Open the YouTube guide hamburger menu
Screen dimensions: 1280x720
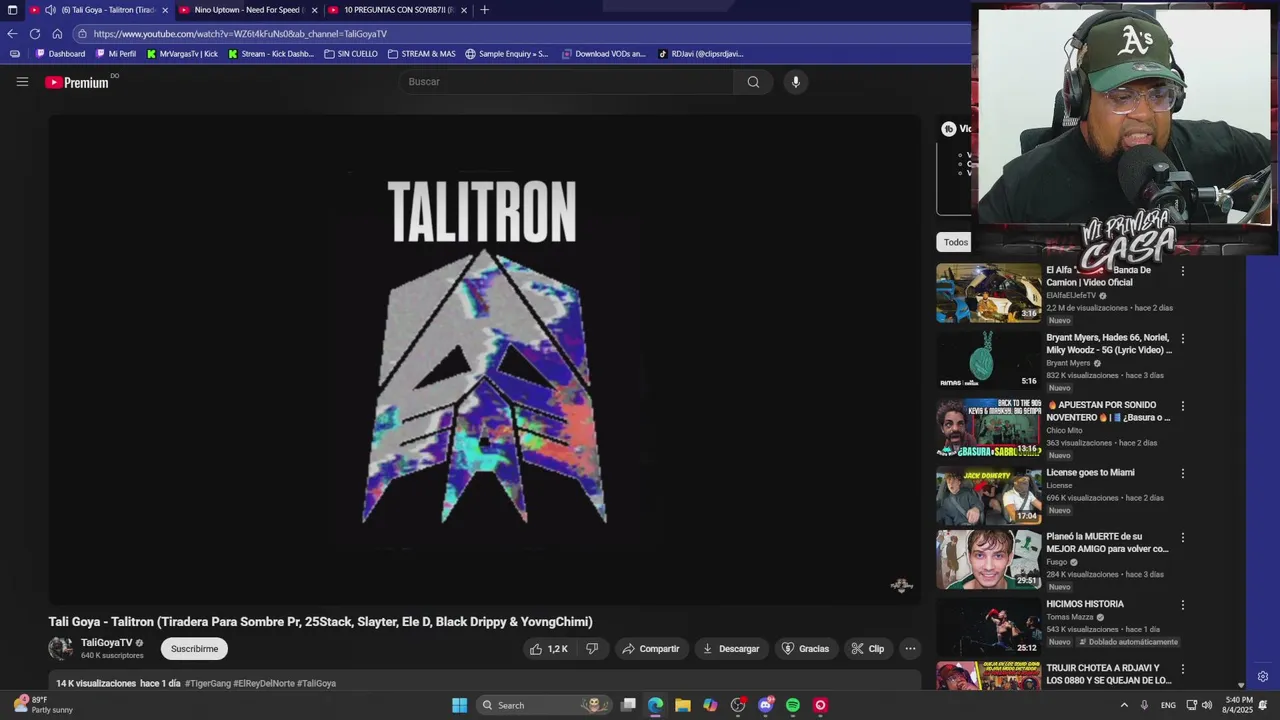[22, 82]
